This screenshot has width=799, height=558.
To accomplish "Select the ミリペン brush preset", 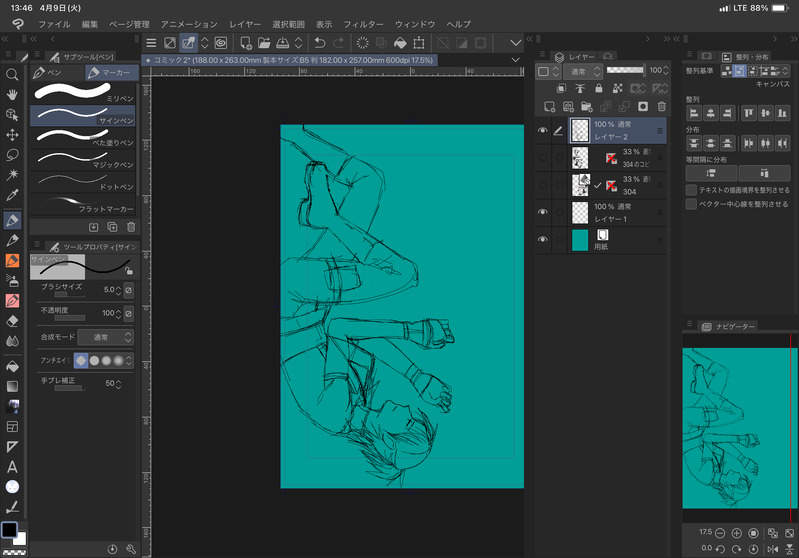I will (83, 92).
